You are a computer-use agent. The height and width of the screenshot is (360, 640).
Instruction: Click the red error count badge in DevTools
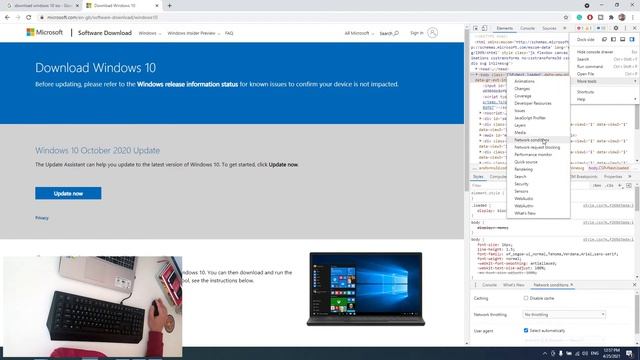click(x=579, y=28)
